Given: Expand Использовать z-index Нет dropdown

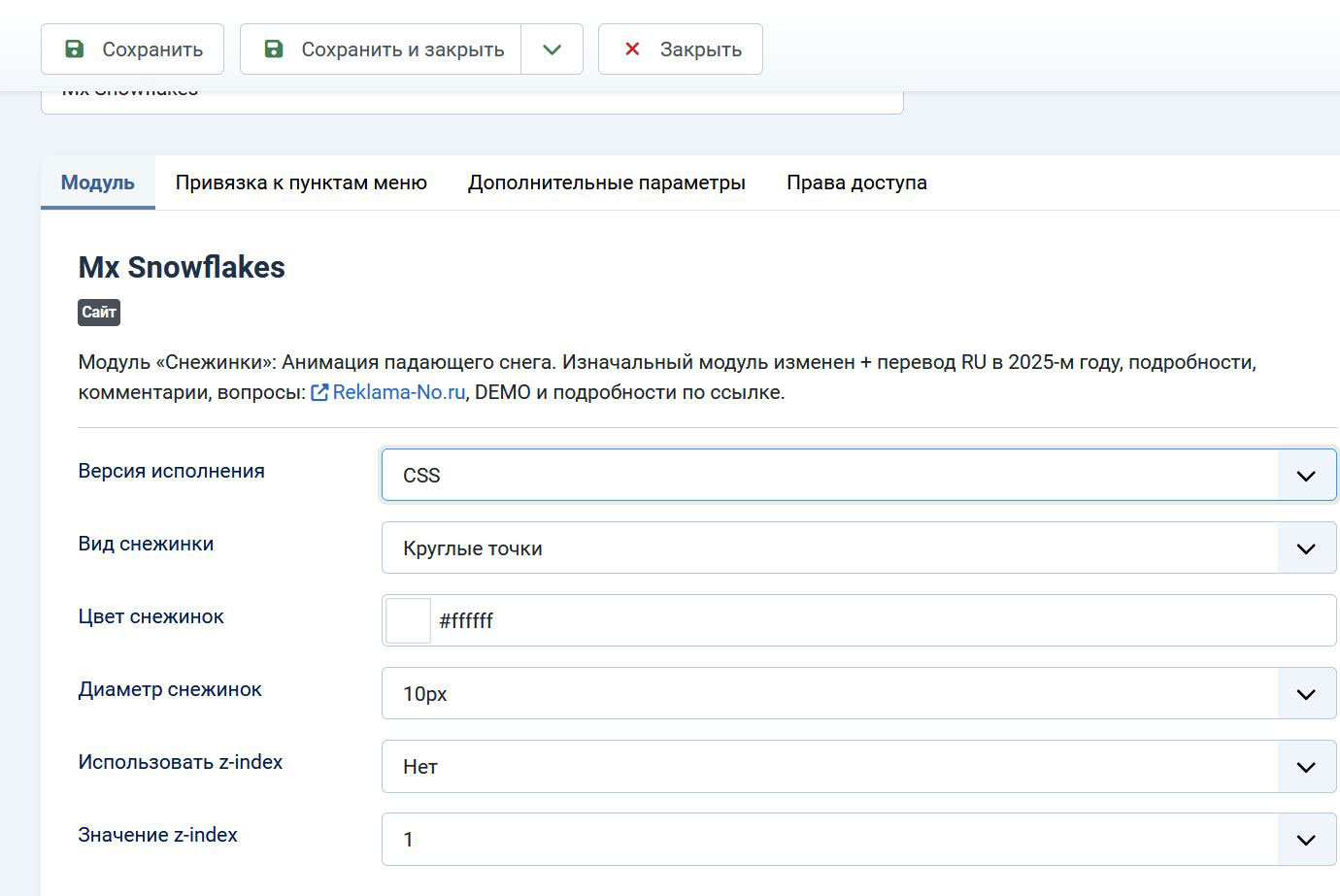Looking at the screenshot, I should 859,766.
